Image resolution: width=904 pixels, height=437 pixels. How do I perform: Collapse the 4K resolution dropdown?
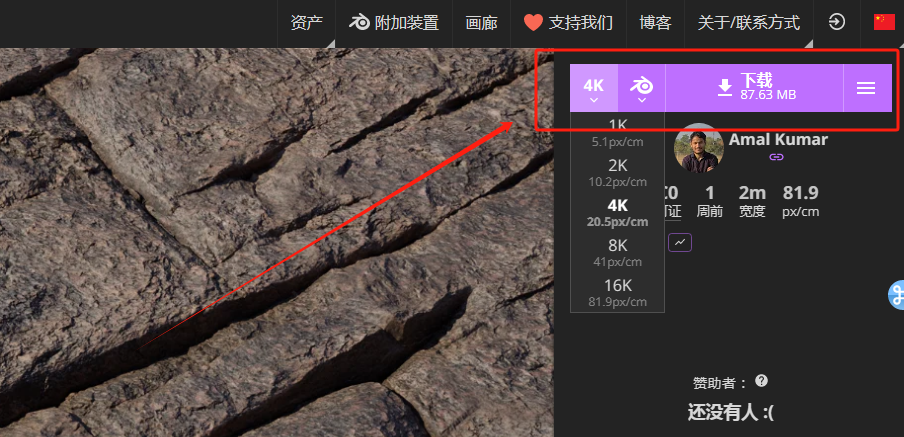(594, 88)
